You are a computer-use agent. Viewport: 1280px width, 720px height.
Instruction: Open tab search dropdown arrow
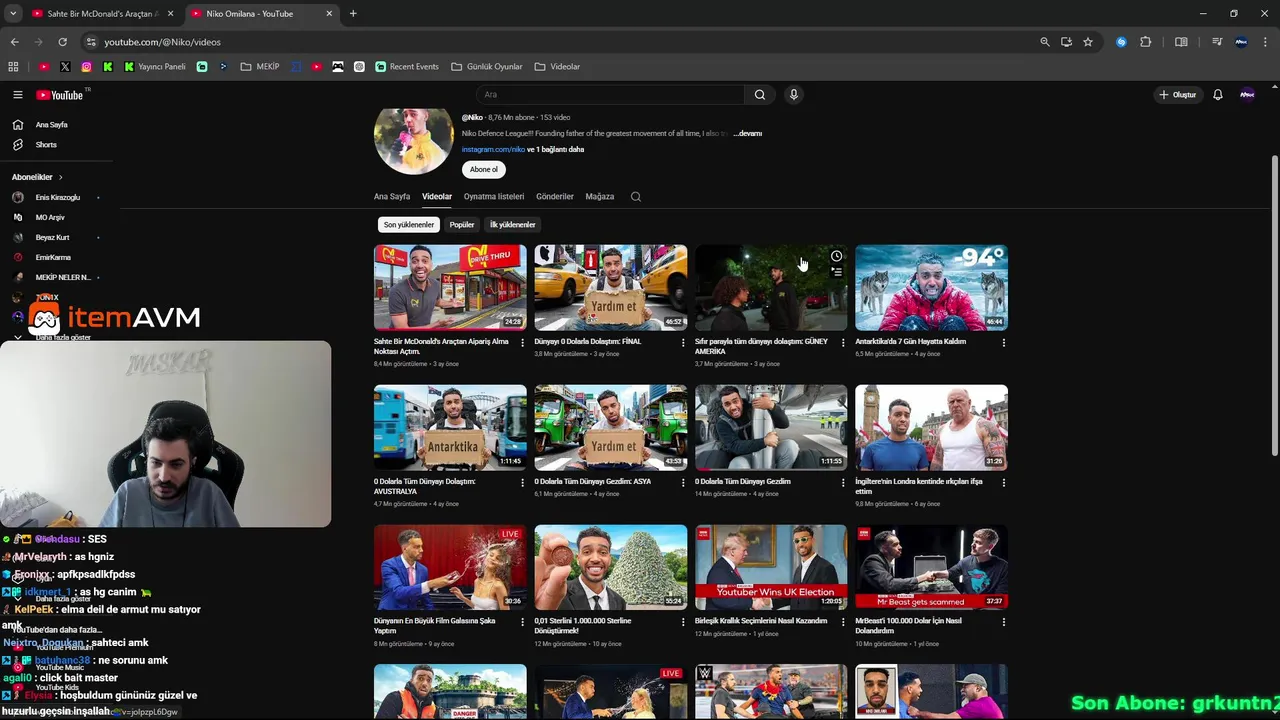click(13, 14)
